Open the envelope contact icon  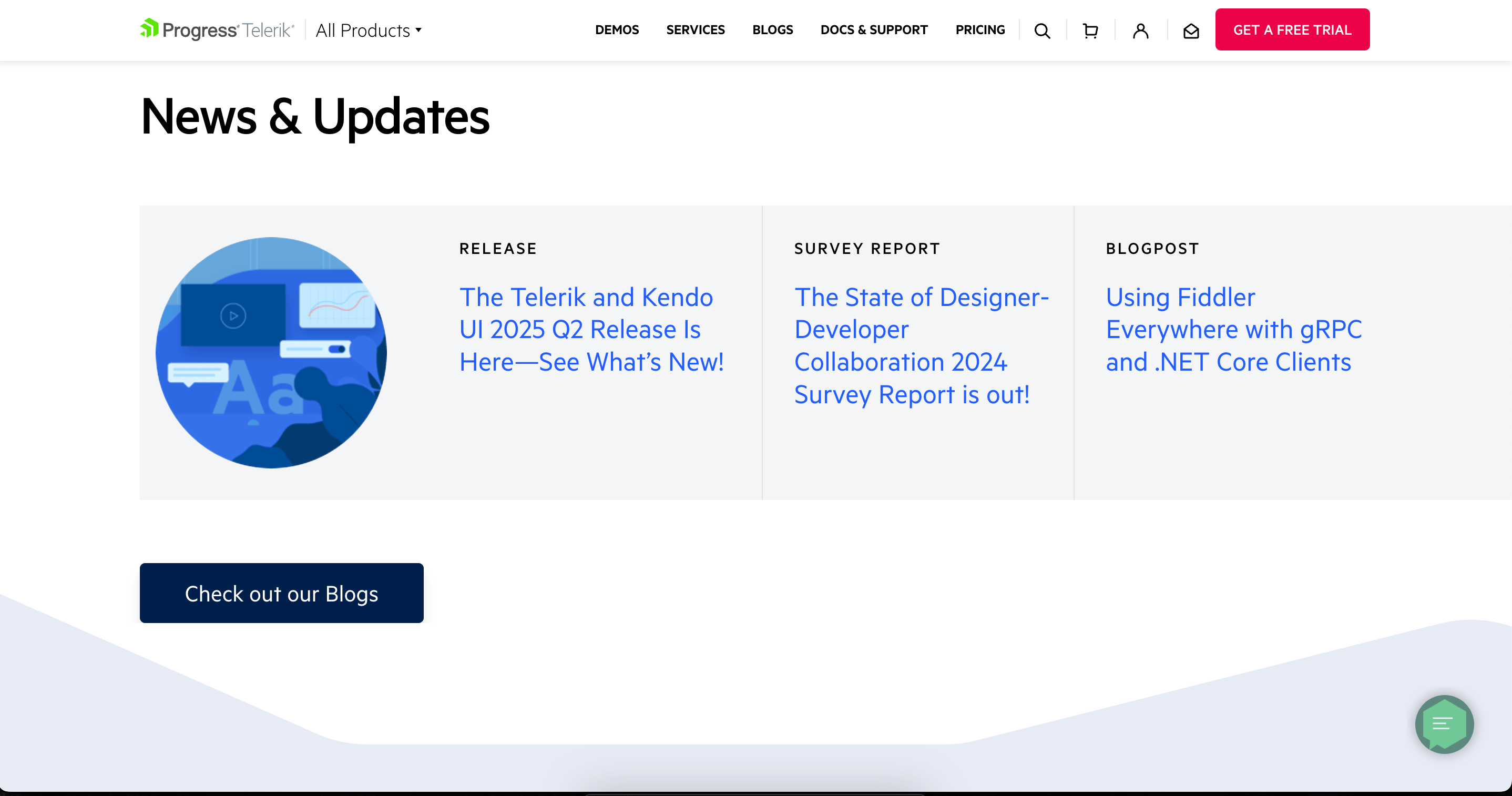(x=1191, y=30)
